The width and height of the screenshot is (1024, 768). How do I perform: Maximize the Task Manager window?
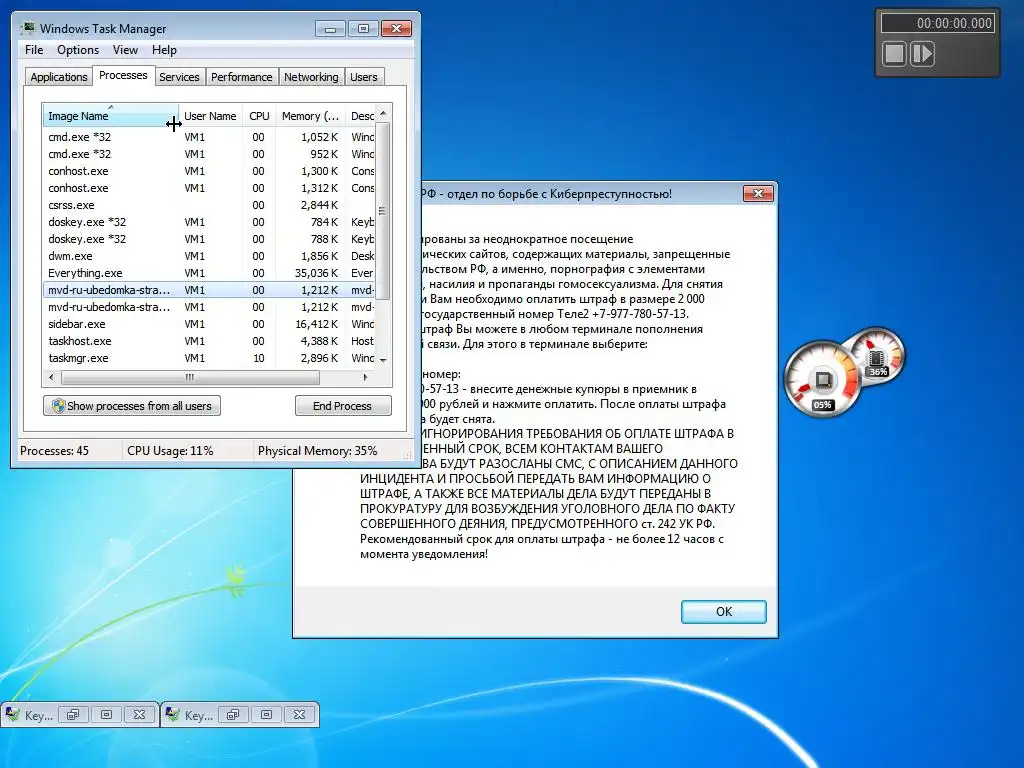(363, 29)
